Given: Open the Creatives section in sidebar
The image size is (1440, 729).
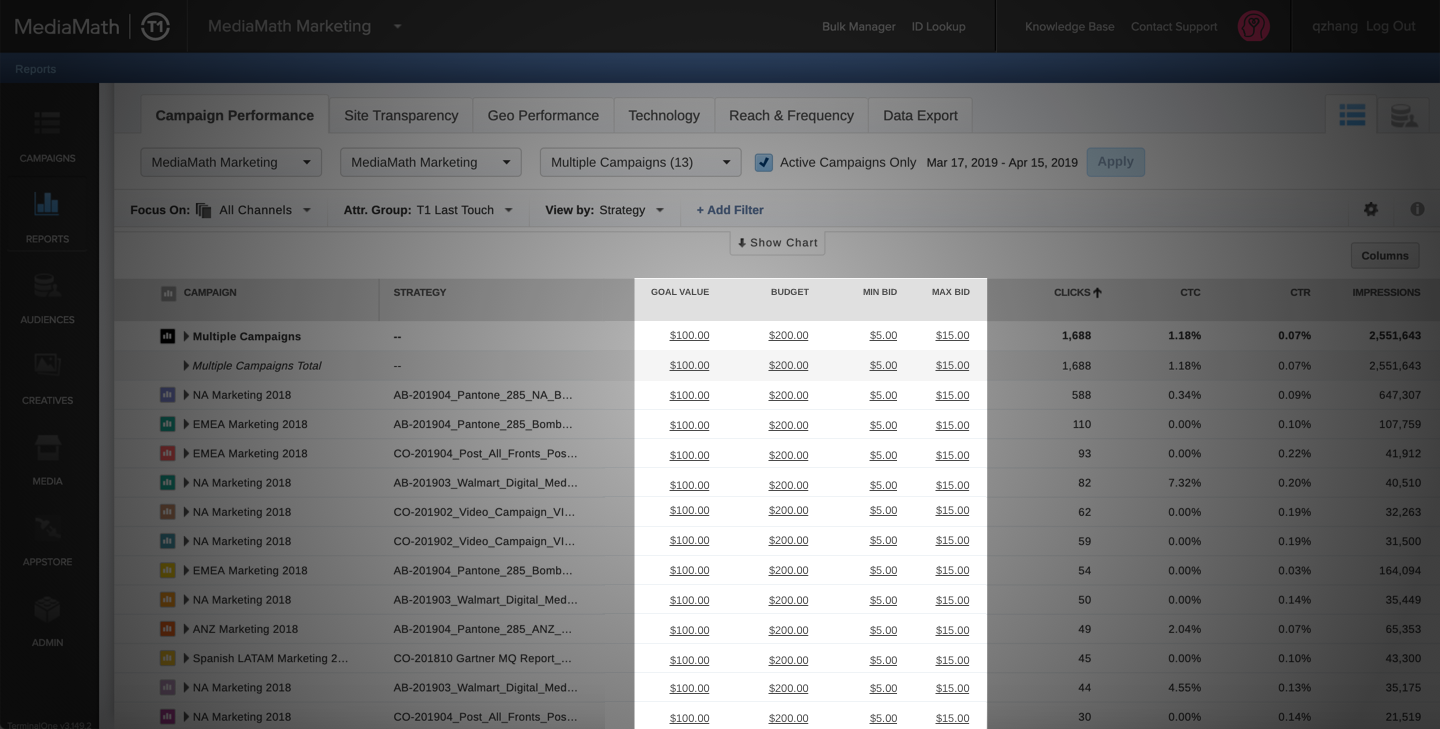Looking at the screenshot, I should [47, 378].
